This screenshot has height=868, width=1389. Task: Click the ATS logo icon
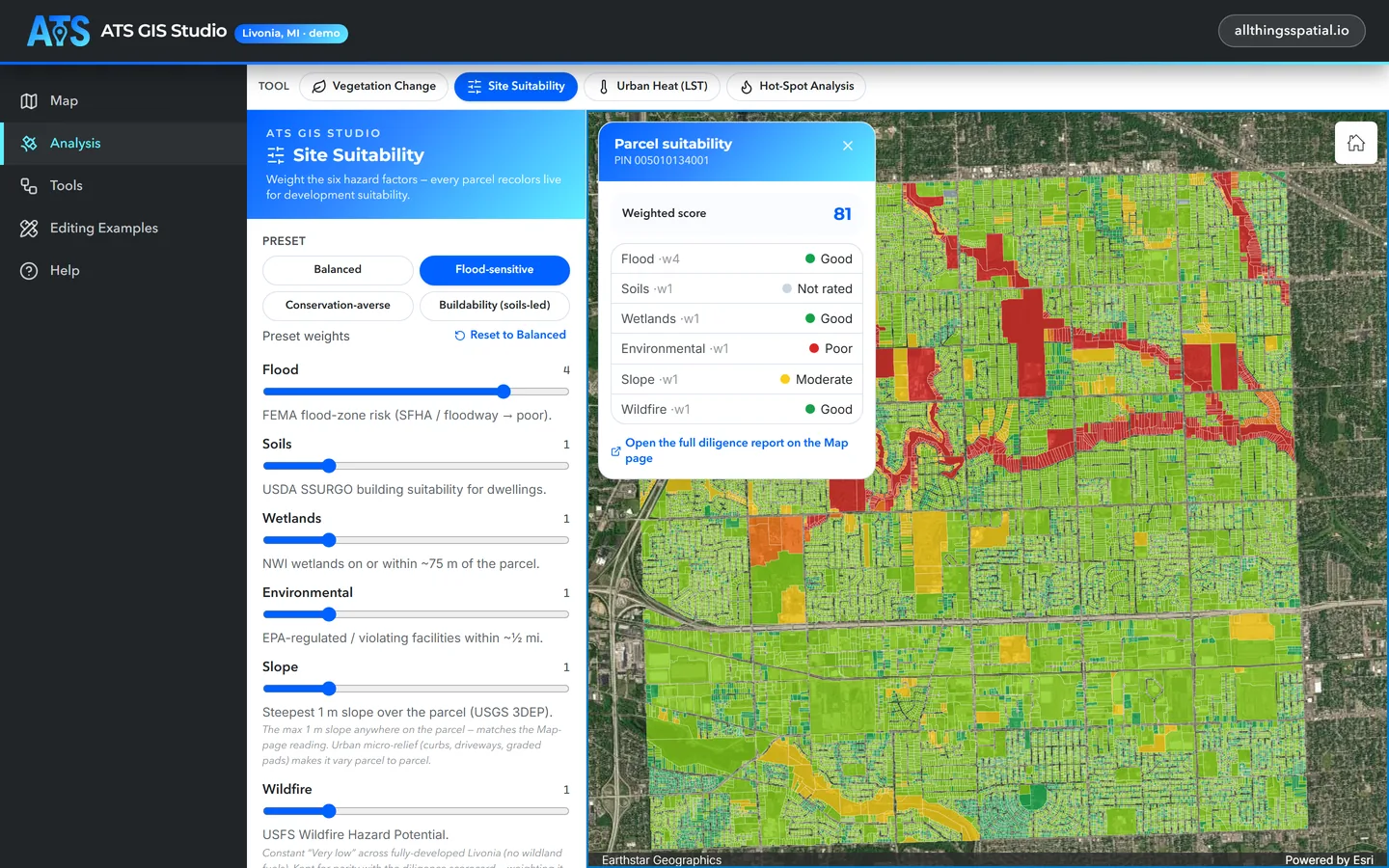tap(58, 31)
